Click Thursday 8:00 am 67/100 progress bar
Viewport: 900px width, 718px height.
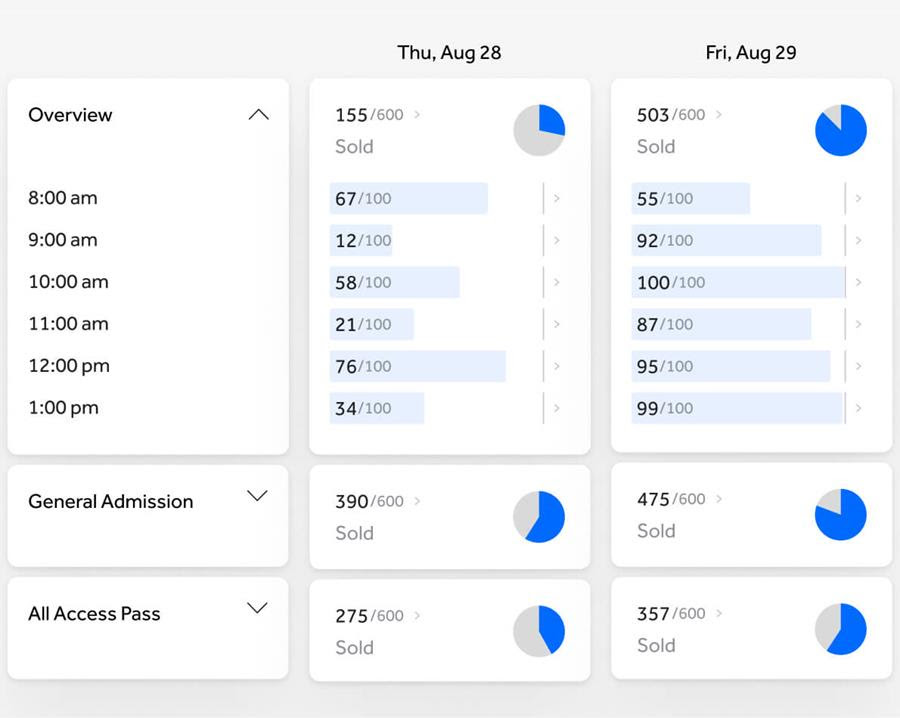[409, 198]
